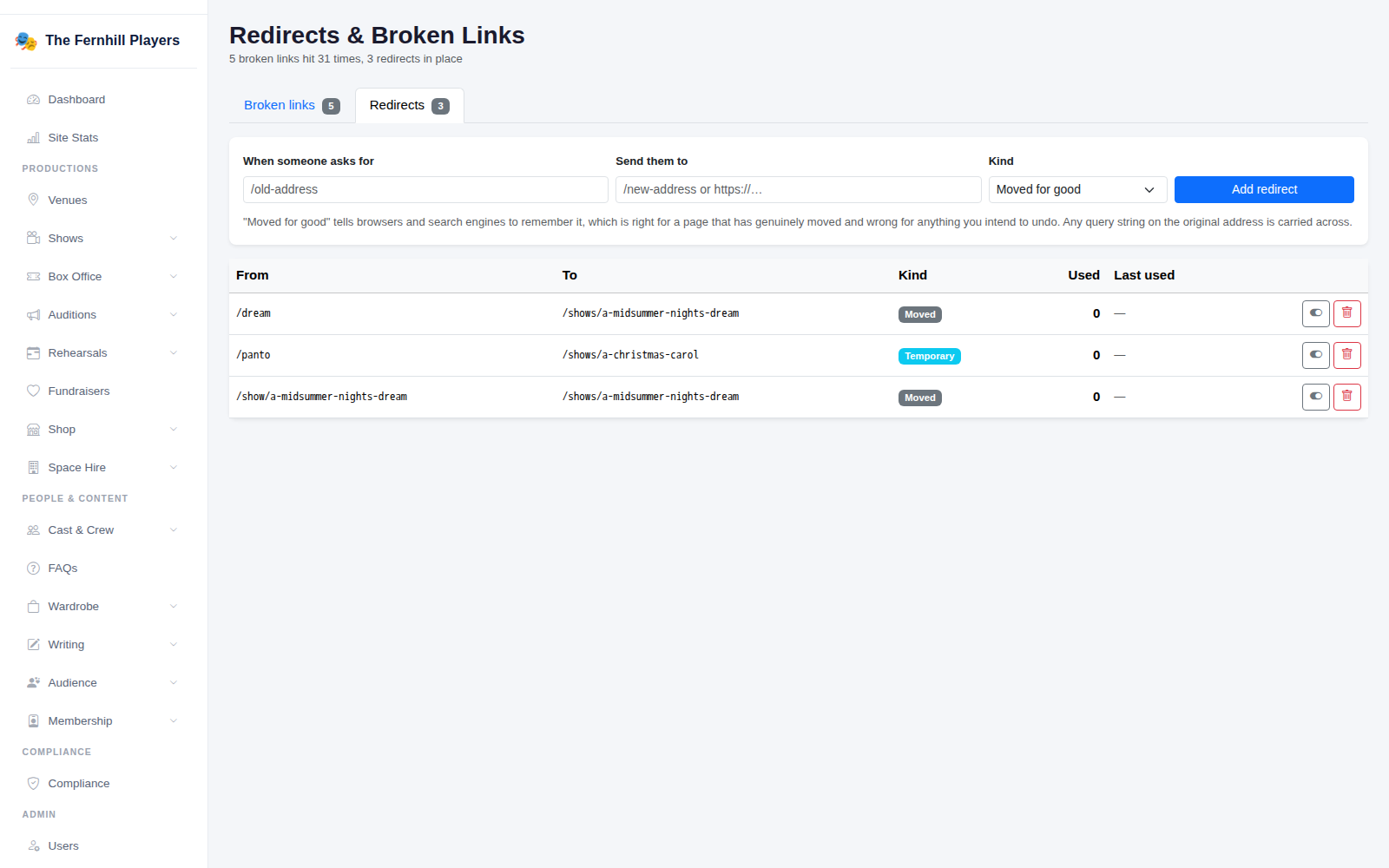
Task: Expand the Shows submenu chevron
Action: click(x=174, y=239)
